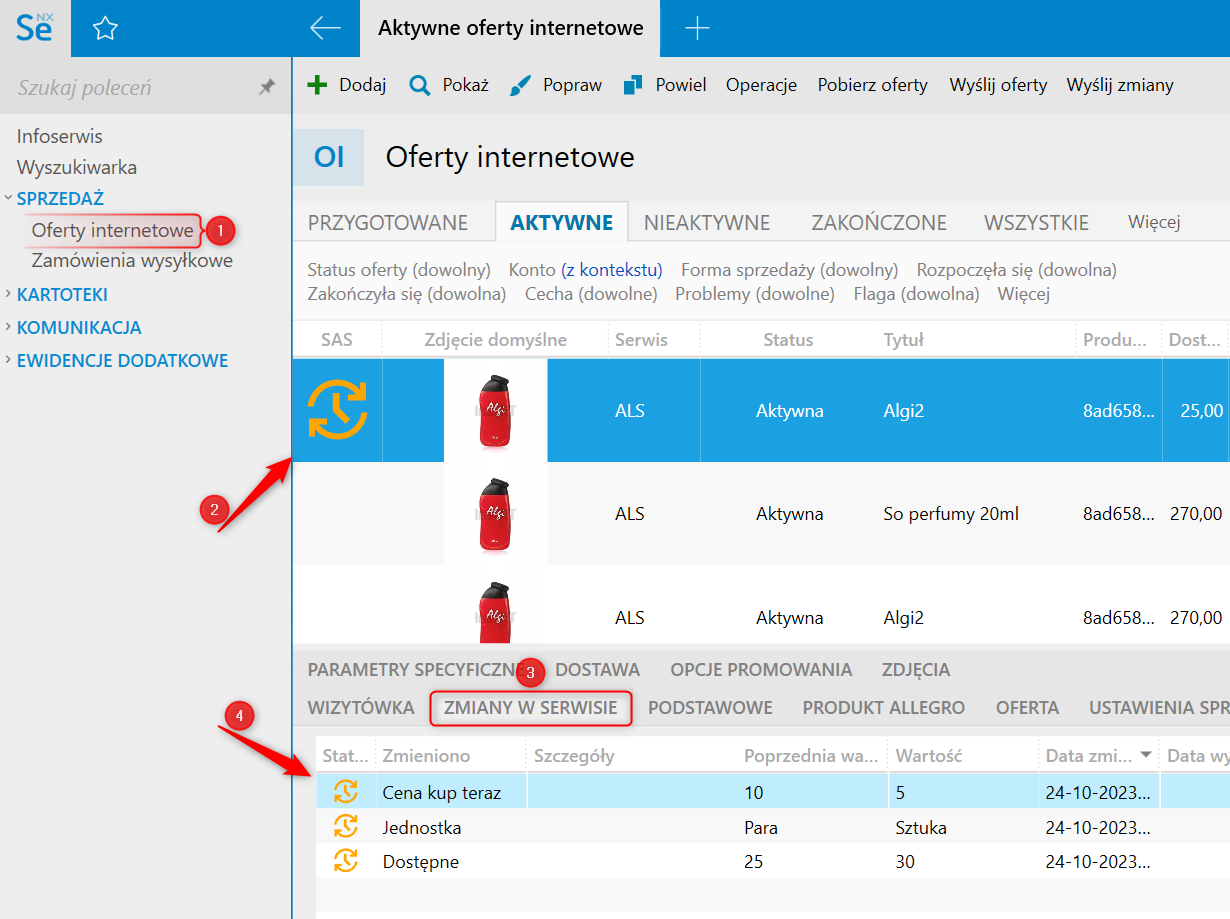The height and width of the screenshot is (919, 1230).
Task: Expand the KOMUNIKACJA section
Action: click(8, 327)
